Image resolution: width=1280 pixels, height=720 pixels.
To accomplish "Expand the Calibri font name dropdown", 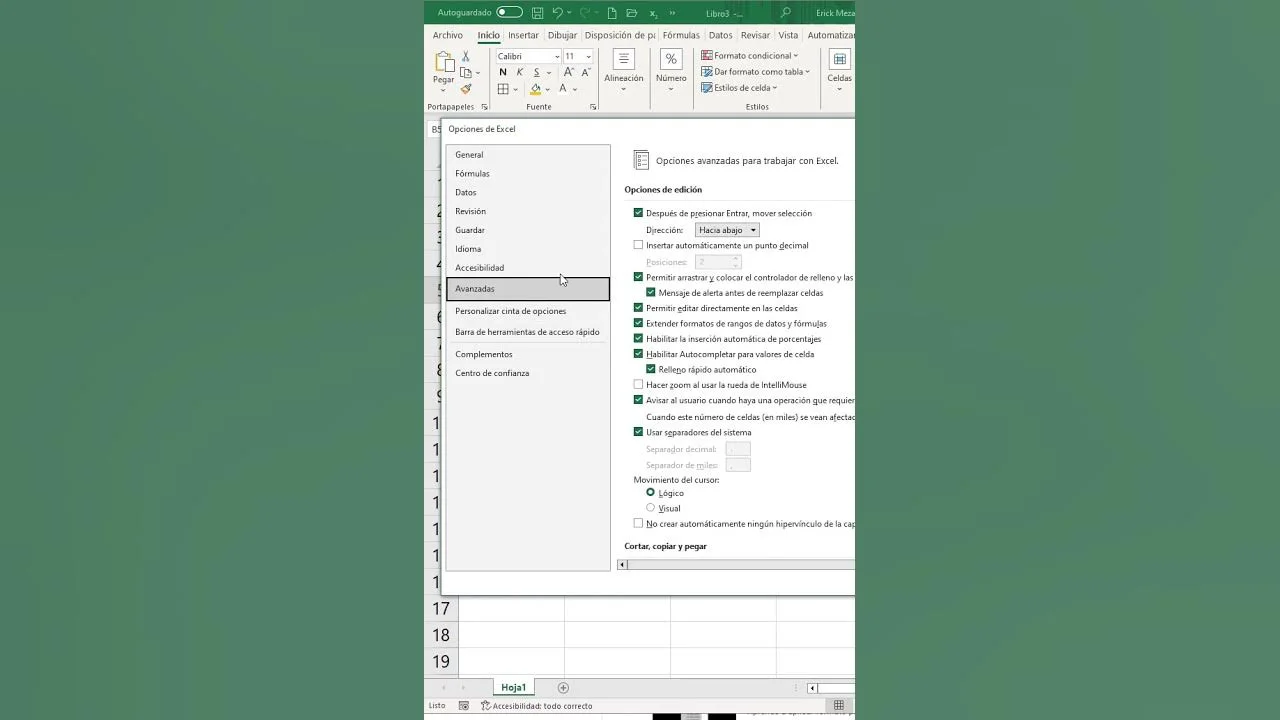I will 555,56.
